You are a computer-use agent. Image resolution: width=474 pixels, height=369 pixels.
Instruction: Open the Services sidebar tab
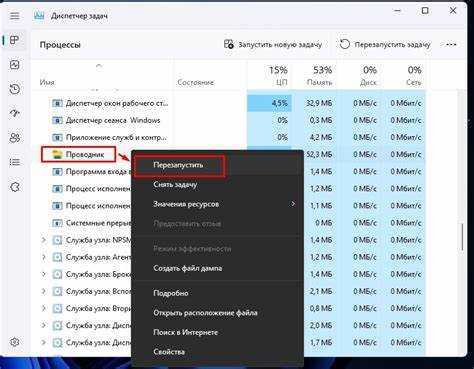15,187
